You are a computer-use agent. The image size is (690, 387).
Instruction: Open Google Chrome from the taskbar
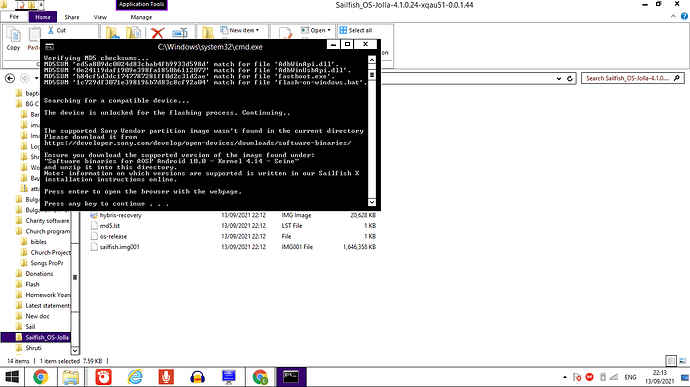pyautogui.click(x=40, y=377)
